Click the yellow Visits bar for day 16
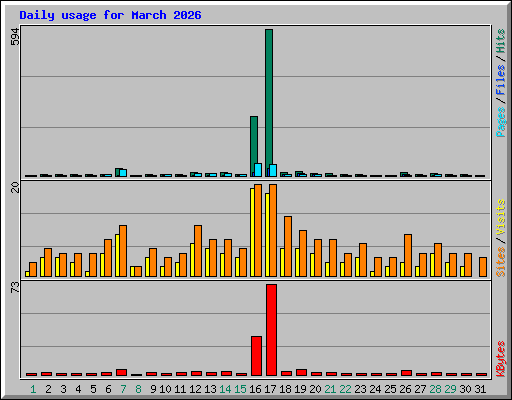The height and width of the screenshot is (400, 512). click(252, 232)
